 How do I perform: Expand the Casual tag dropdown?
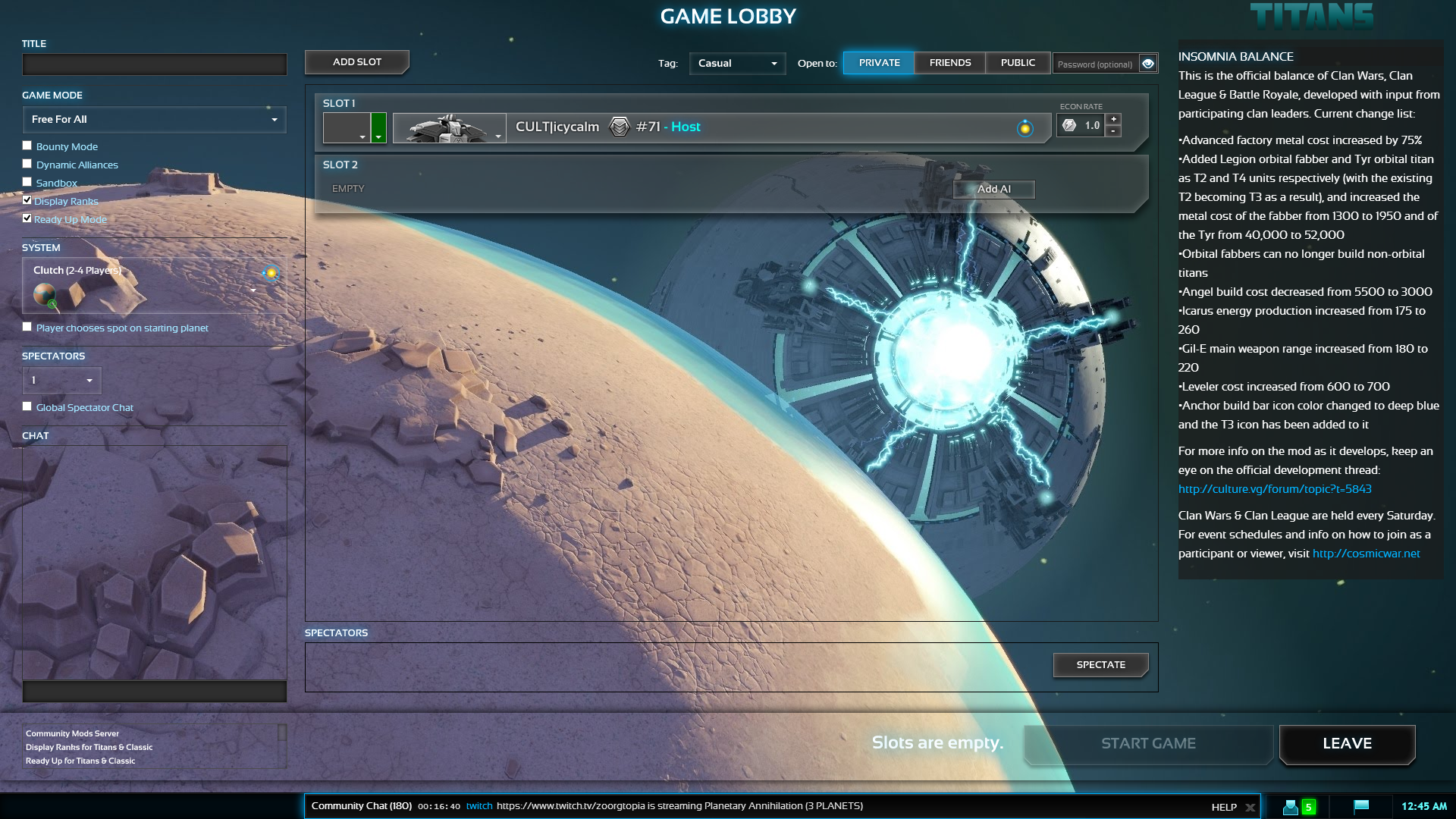point(737,64)
